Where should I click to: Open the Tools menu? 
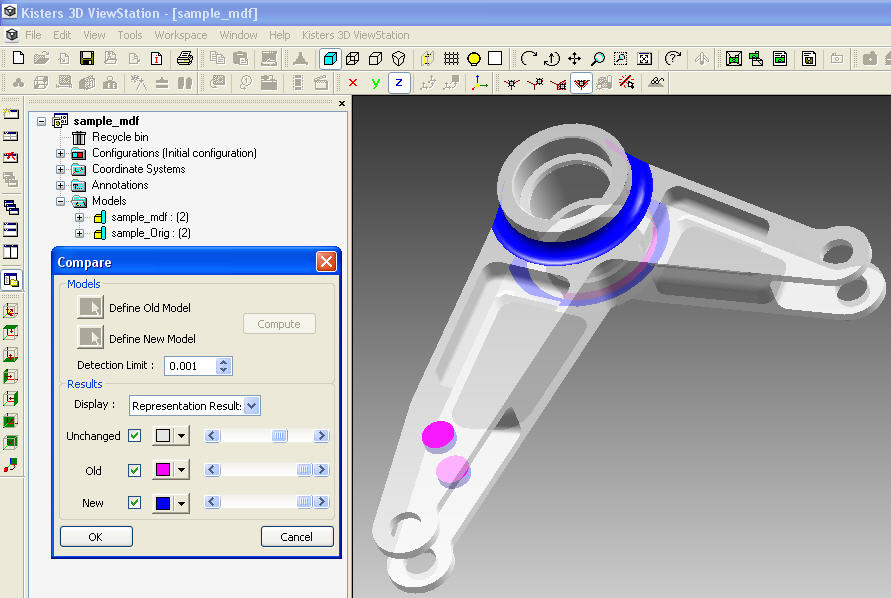130,35
